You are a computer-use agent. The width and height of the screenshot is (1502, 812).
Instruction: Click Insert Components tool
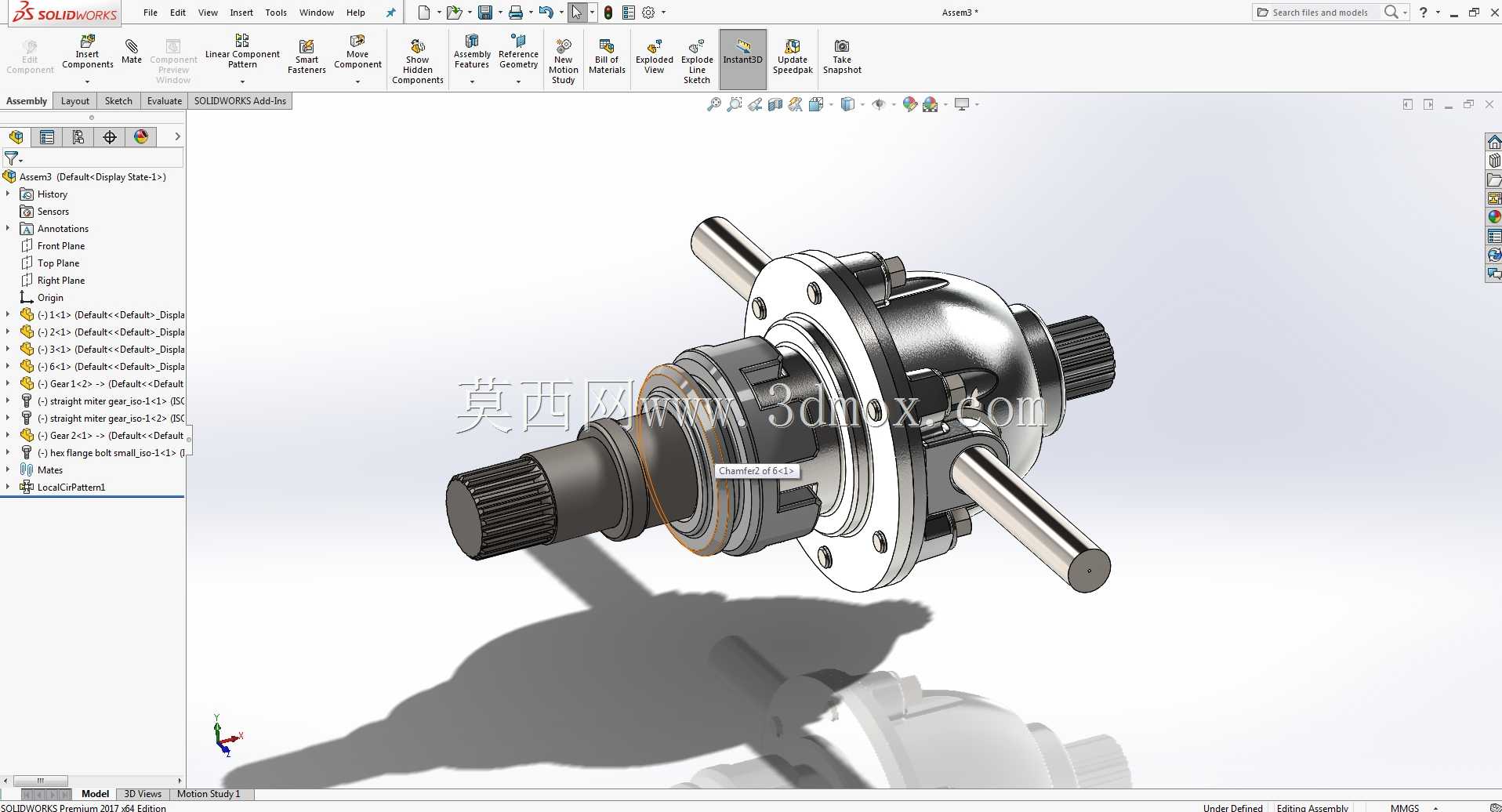pos(88,52)
